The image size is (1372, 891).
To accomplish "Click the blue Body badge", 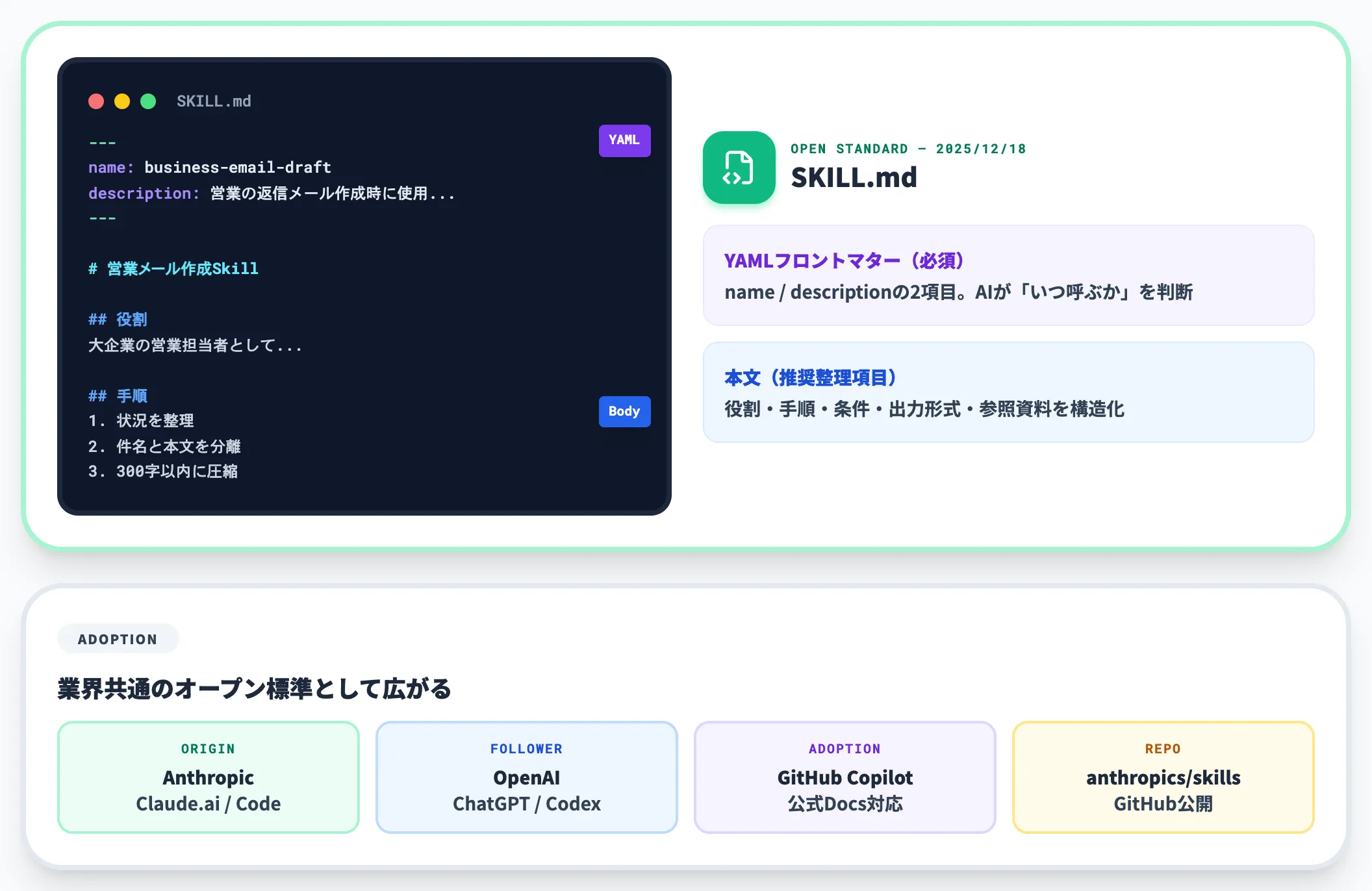I will pyautogui.click(x=624, y=412).
